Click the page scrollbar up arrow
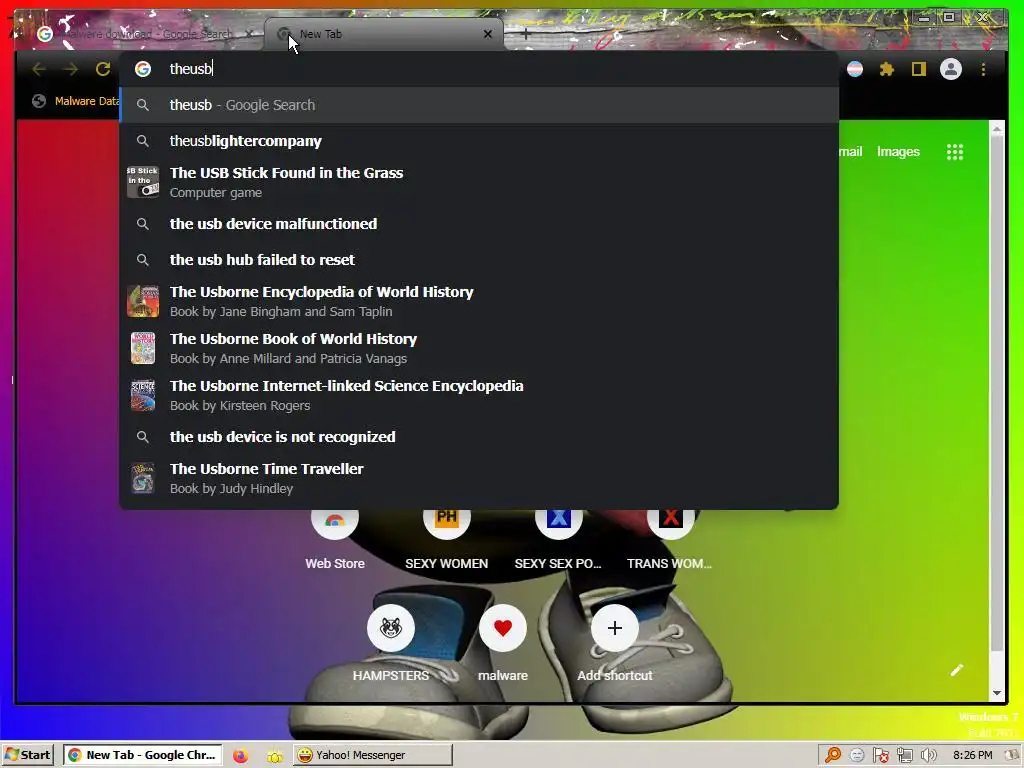 [997, 129]
